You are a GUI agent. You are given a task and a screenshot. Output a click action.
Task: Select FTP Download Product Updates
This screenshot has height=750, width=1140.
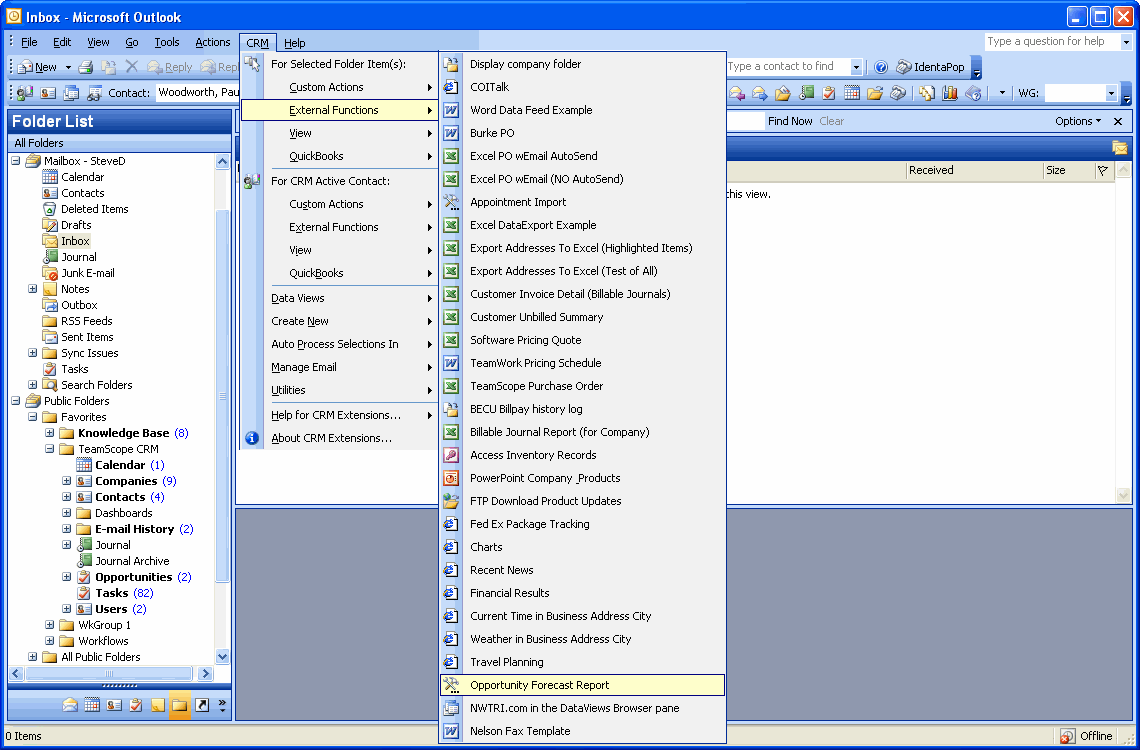click(x=582, y=501)
